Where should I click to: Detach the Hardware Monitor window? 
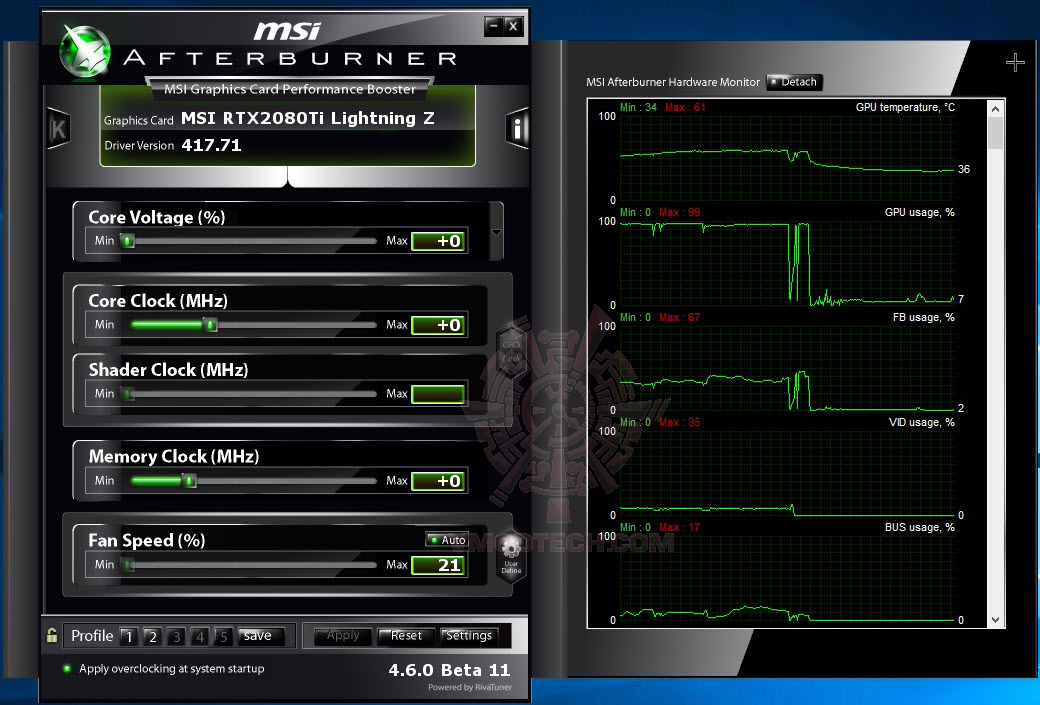[794, 82]
